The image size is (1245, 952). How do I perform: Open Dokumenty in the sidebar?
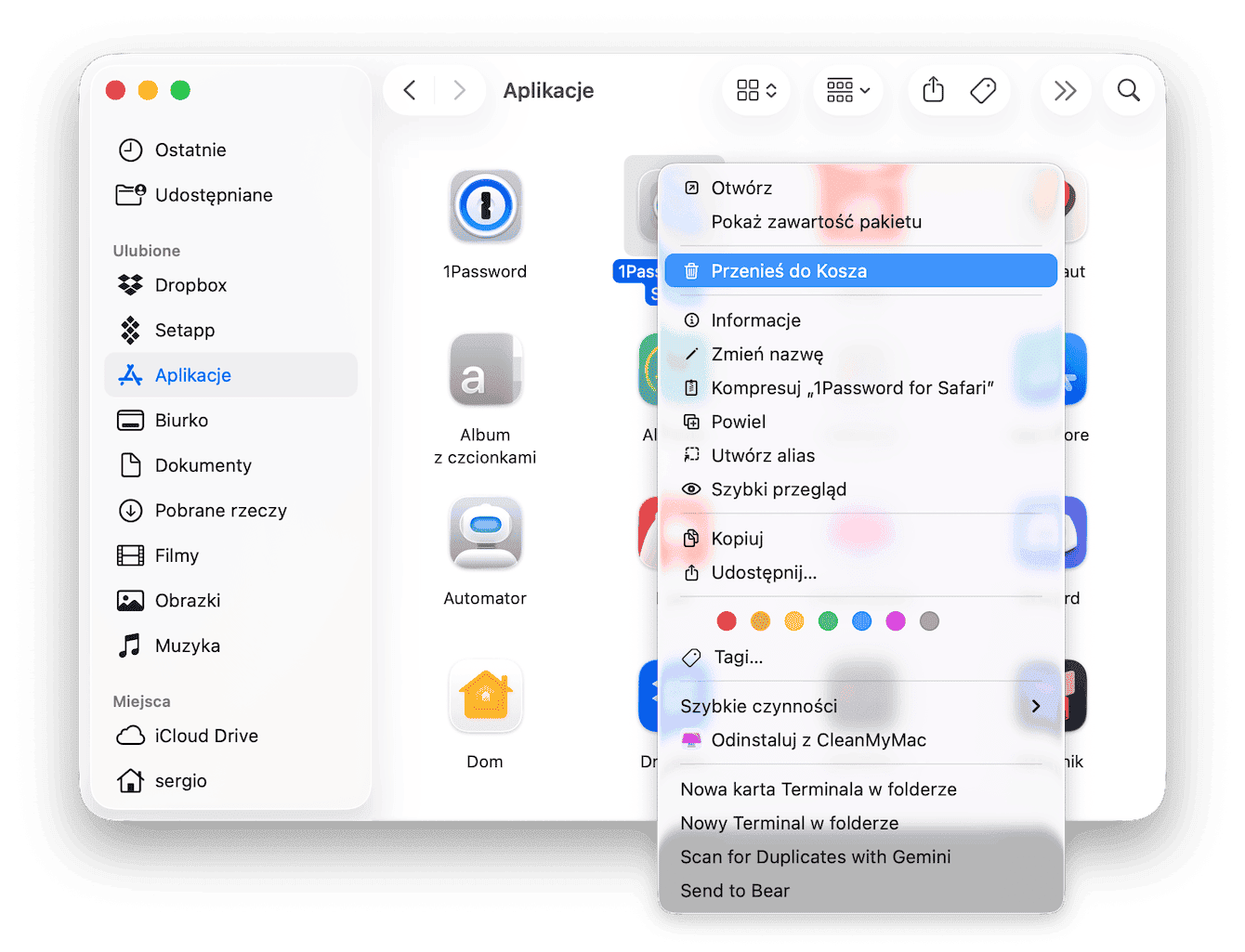click(x=230, y=465)
